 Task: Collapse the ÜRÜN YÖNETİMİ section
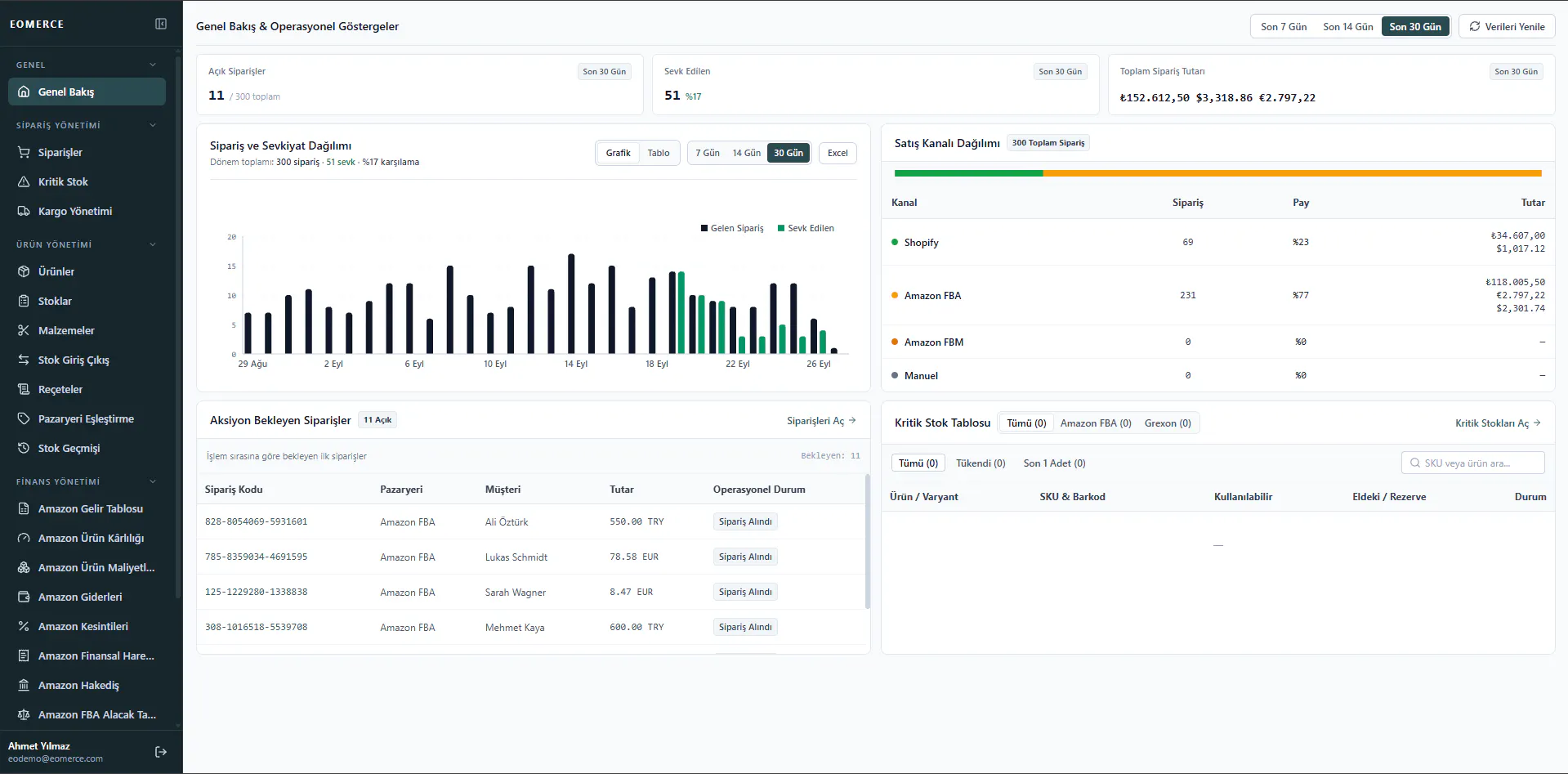[153, 244]
